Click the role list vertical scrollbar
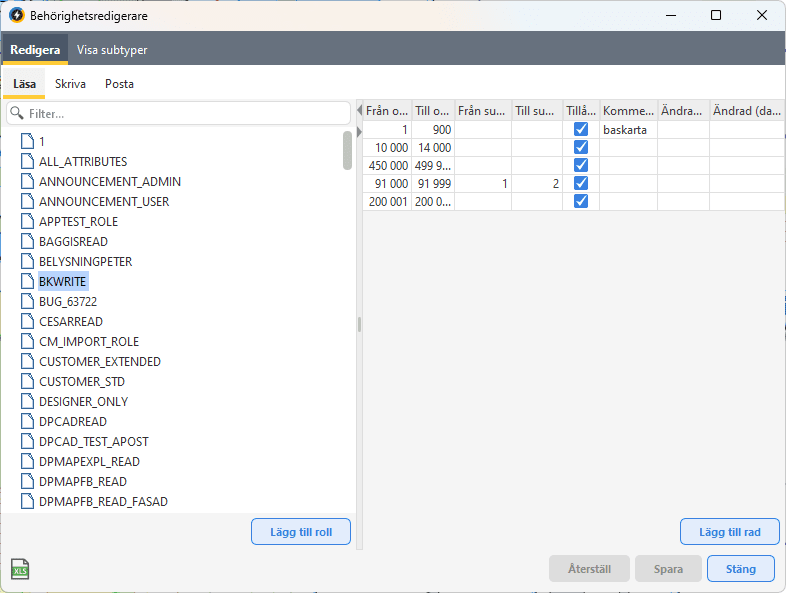 click(x=347, y=150)
